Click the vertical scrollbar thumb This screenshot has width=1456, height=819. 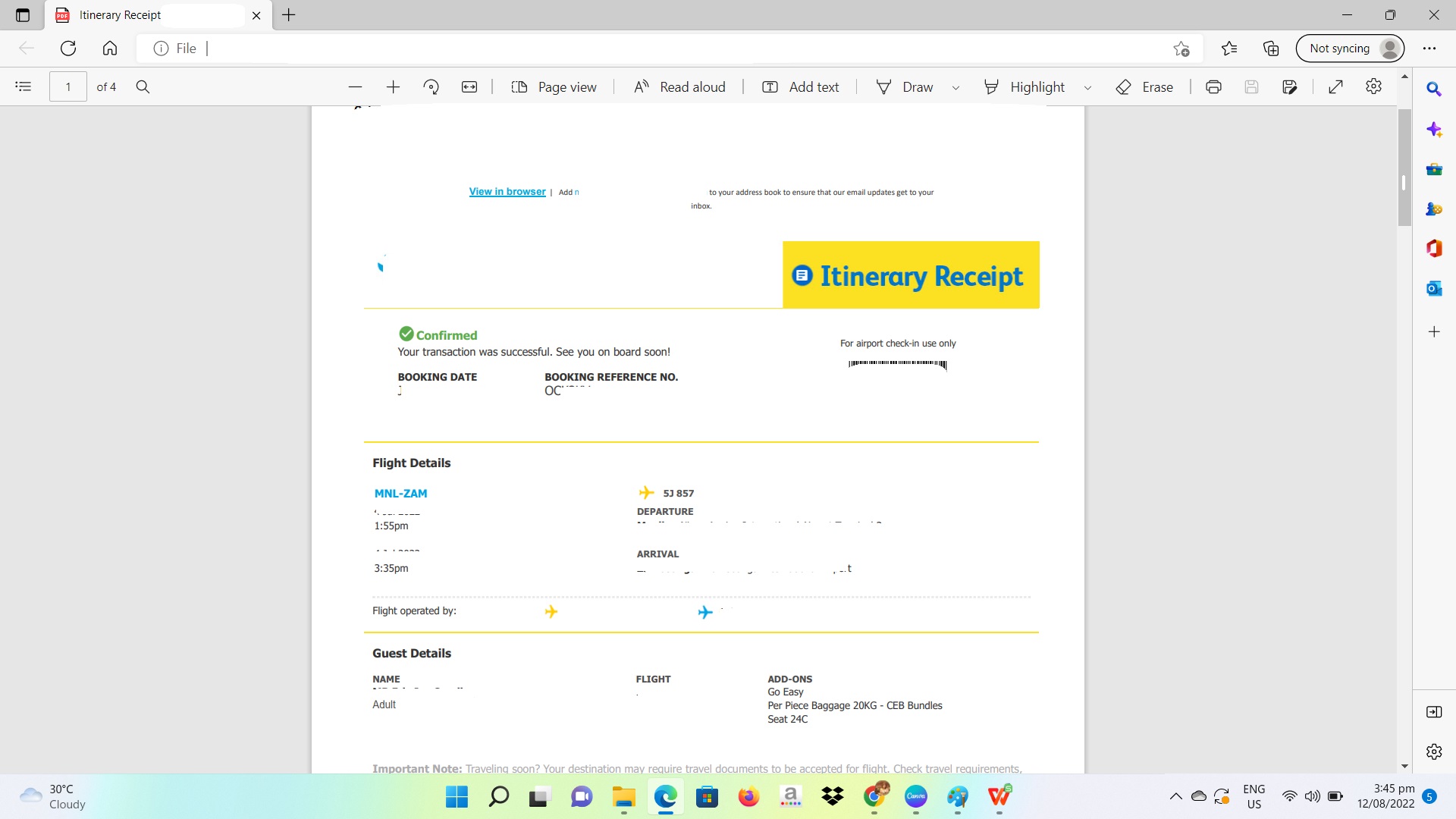click(1404, 168)
